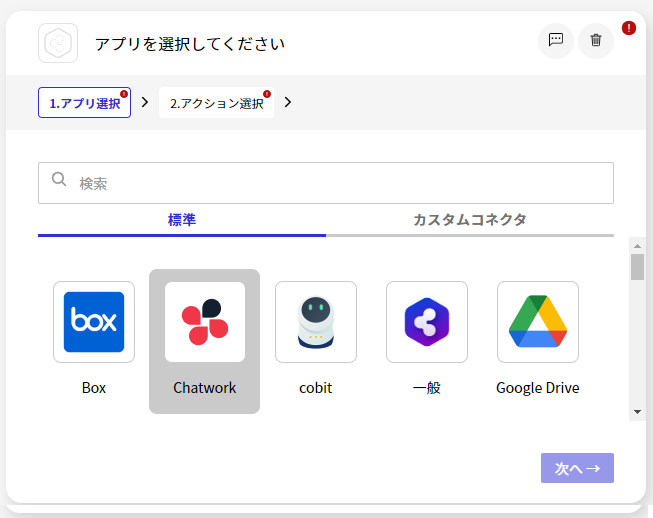Viewport: 653px width, 518px height.
Task: Click the アプリを選択してください heading text
Action: click(190, 44)
